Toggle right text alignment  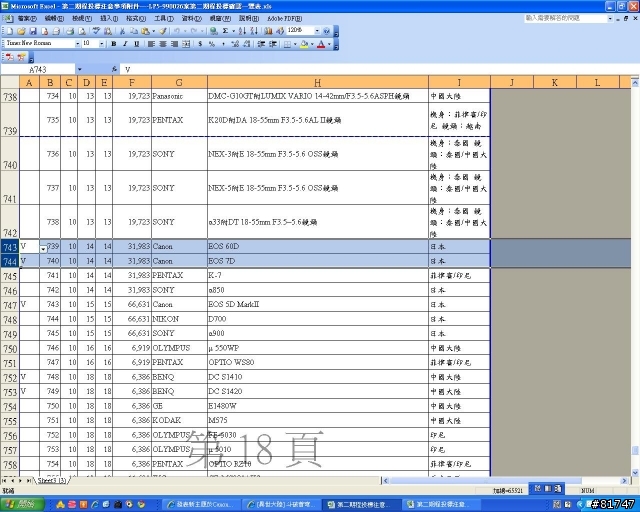174,44
